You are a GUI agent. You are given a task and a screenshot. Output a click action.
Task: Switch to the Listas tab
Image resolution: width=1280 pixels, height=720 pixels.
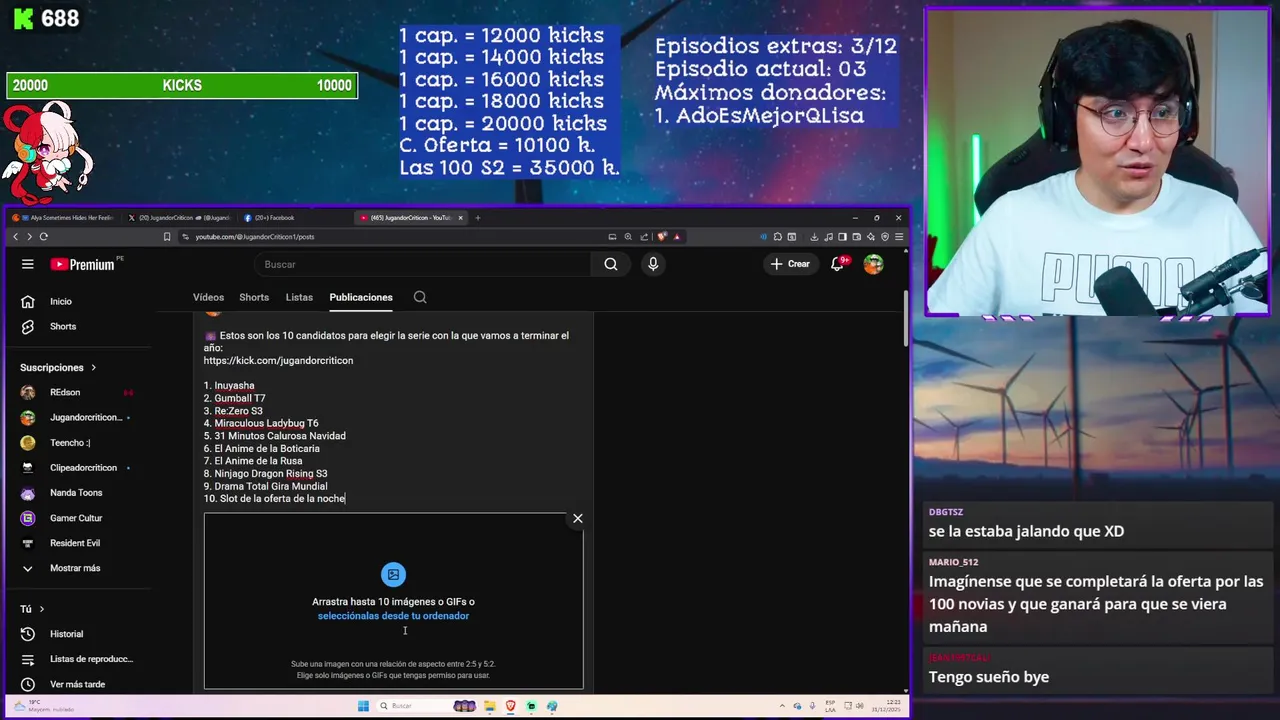point(299,297)
